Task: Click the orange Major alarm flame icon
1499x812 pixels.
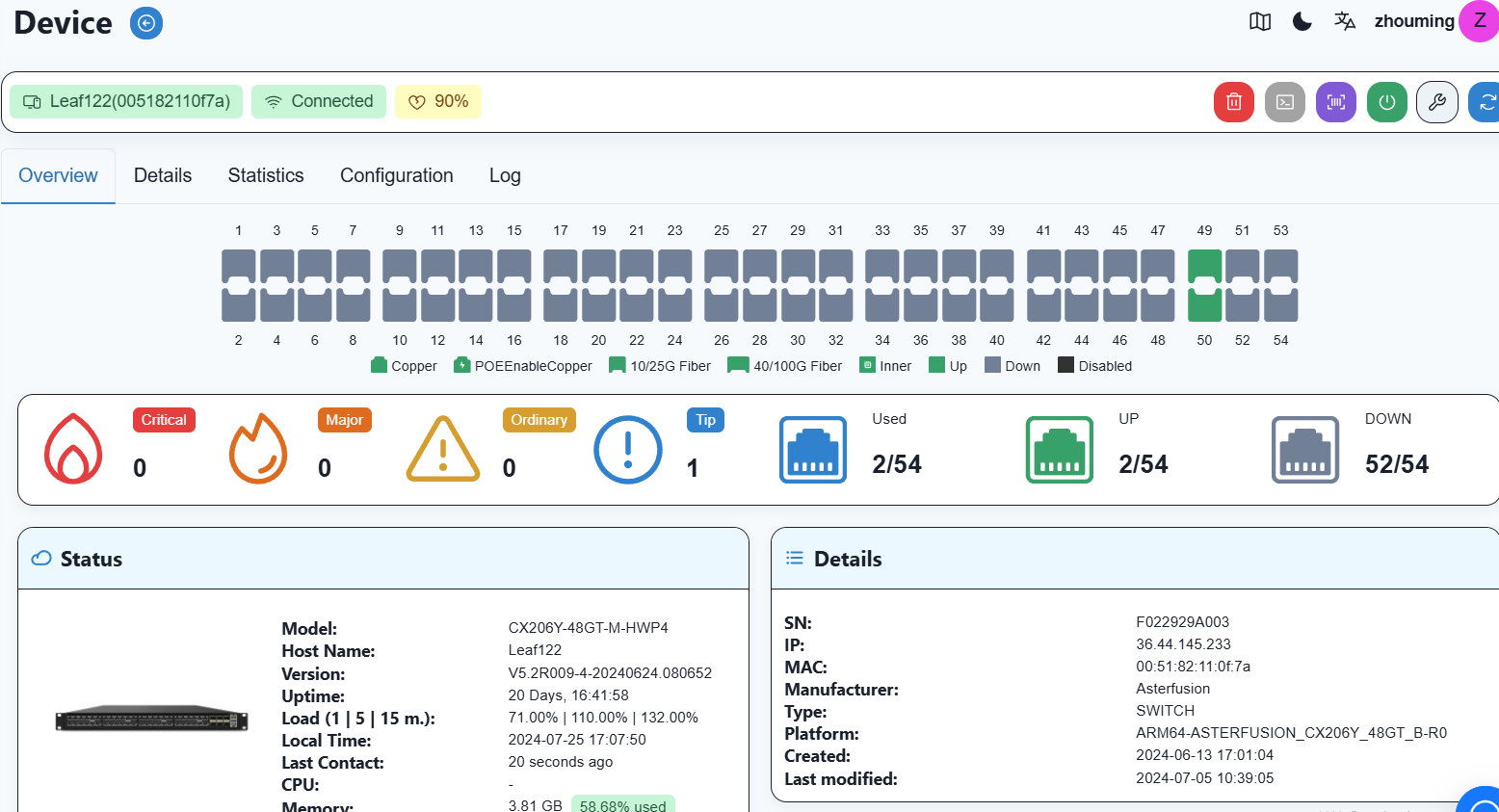Action: point(258,448)
